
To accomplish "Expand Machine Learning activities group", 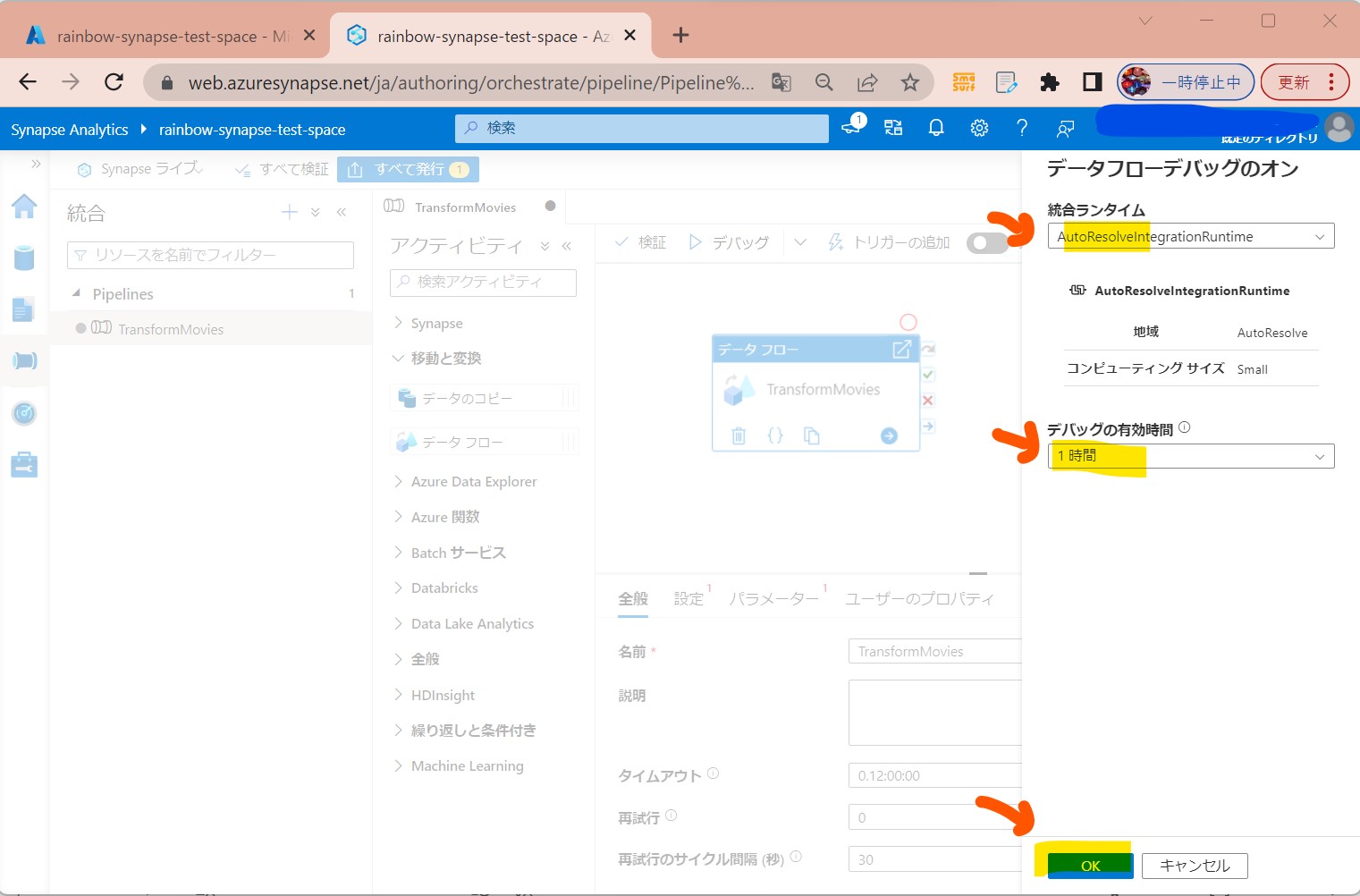I will coord(458,766).
